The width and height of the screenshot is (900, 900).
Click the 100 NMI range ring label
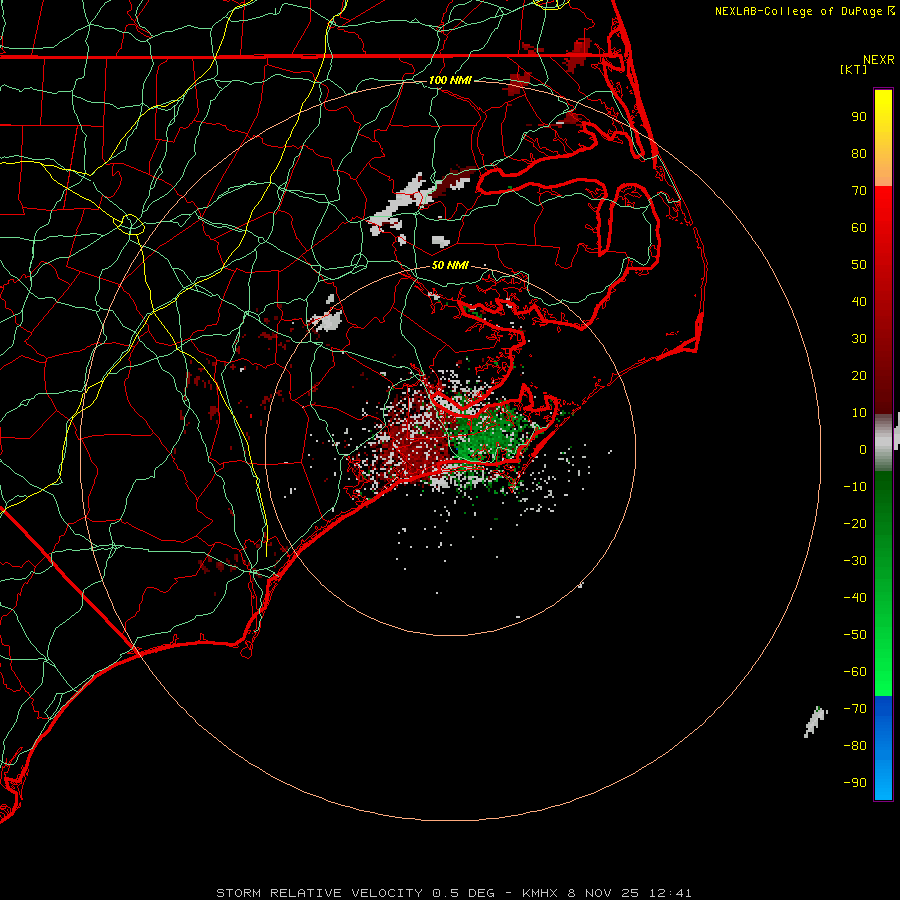(450, 80)
